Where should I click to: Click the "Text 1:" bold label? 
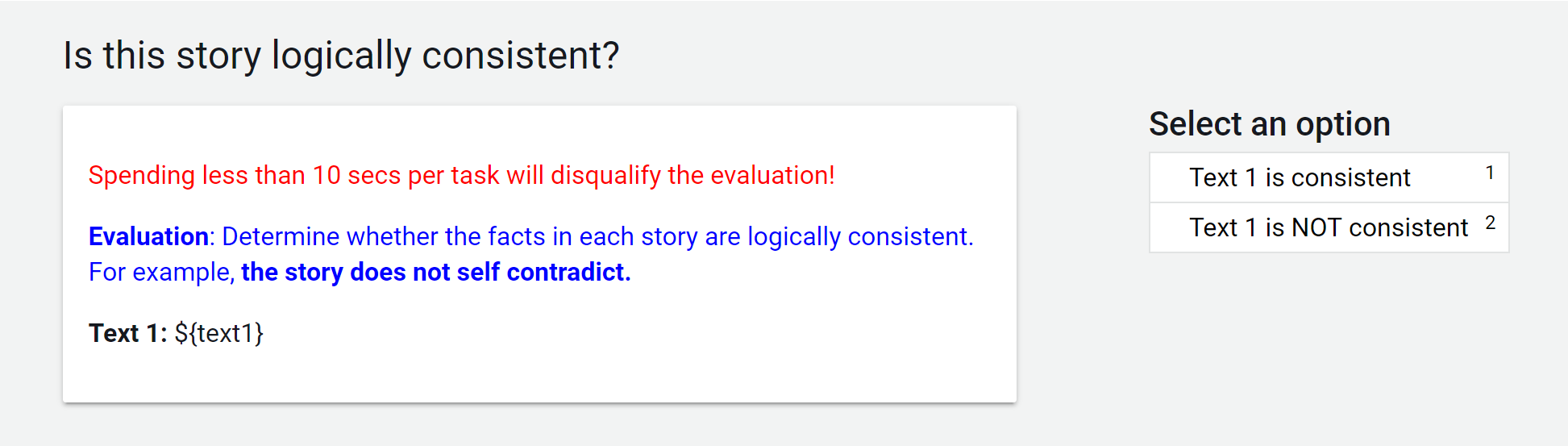pyautogui.click(x=128, y=333)
